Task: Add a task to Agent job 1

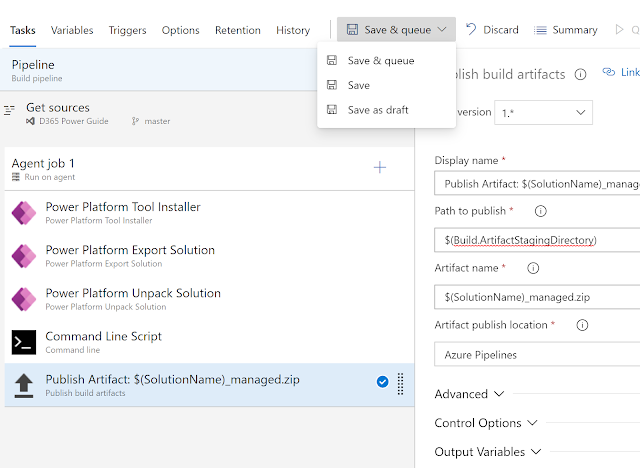Action: tap(380, 168)
